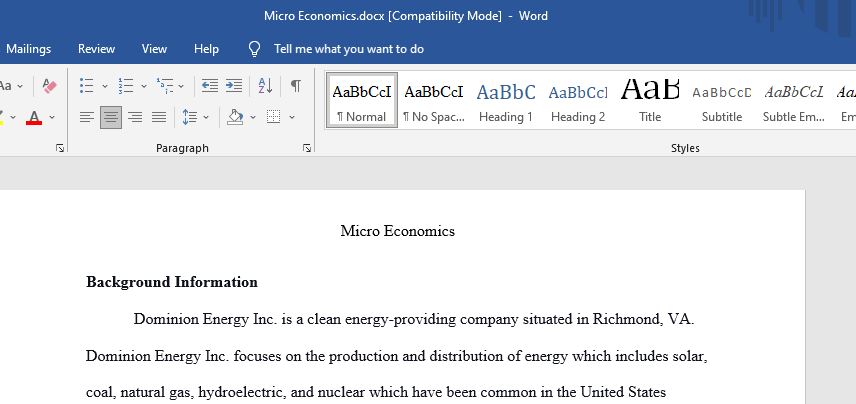Apply numbered list formatting
The image size is (856, 404).
coord(126,86)
